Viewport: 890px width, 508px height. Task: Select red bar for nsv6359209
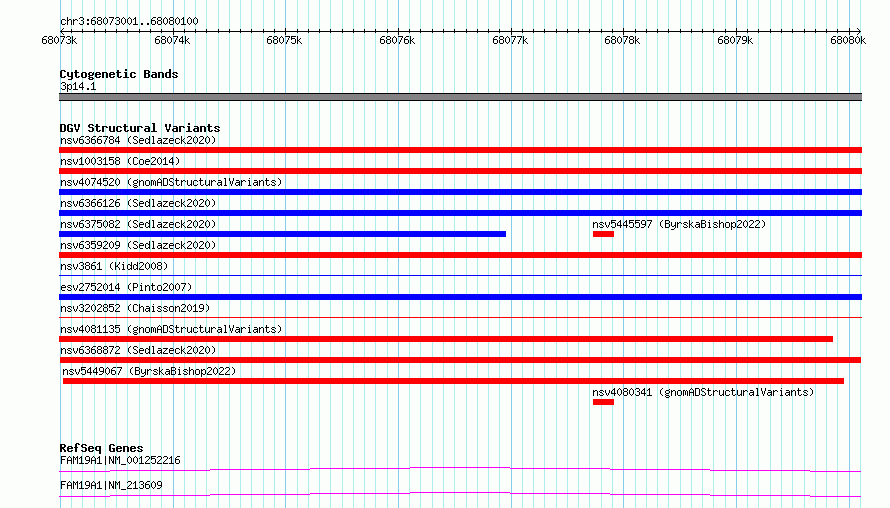[x=460, y=255]
